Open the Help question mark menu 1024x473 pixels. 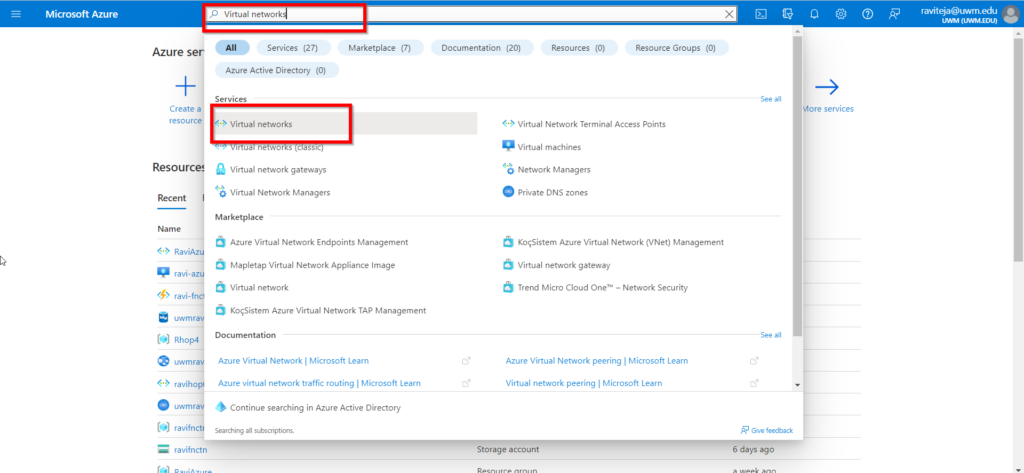tap(867, 14)
